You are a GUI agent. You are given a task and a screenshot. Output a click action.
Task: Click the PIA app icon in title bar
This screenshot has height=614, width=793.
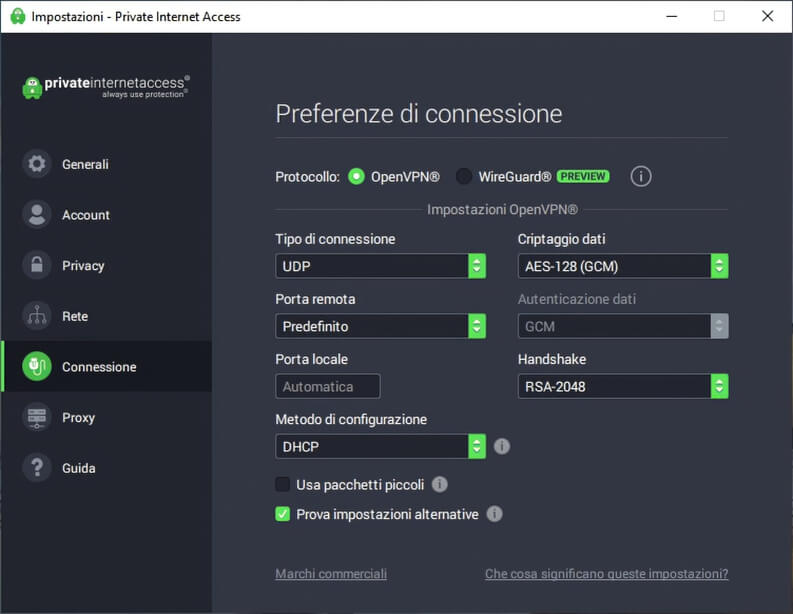(18, 16)
